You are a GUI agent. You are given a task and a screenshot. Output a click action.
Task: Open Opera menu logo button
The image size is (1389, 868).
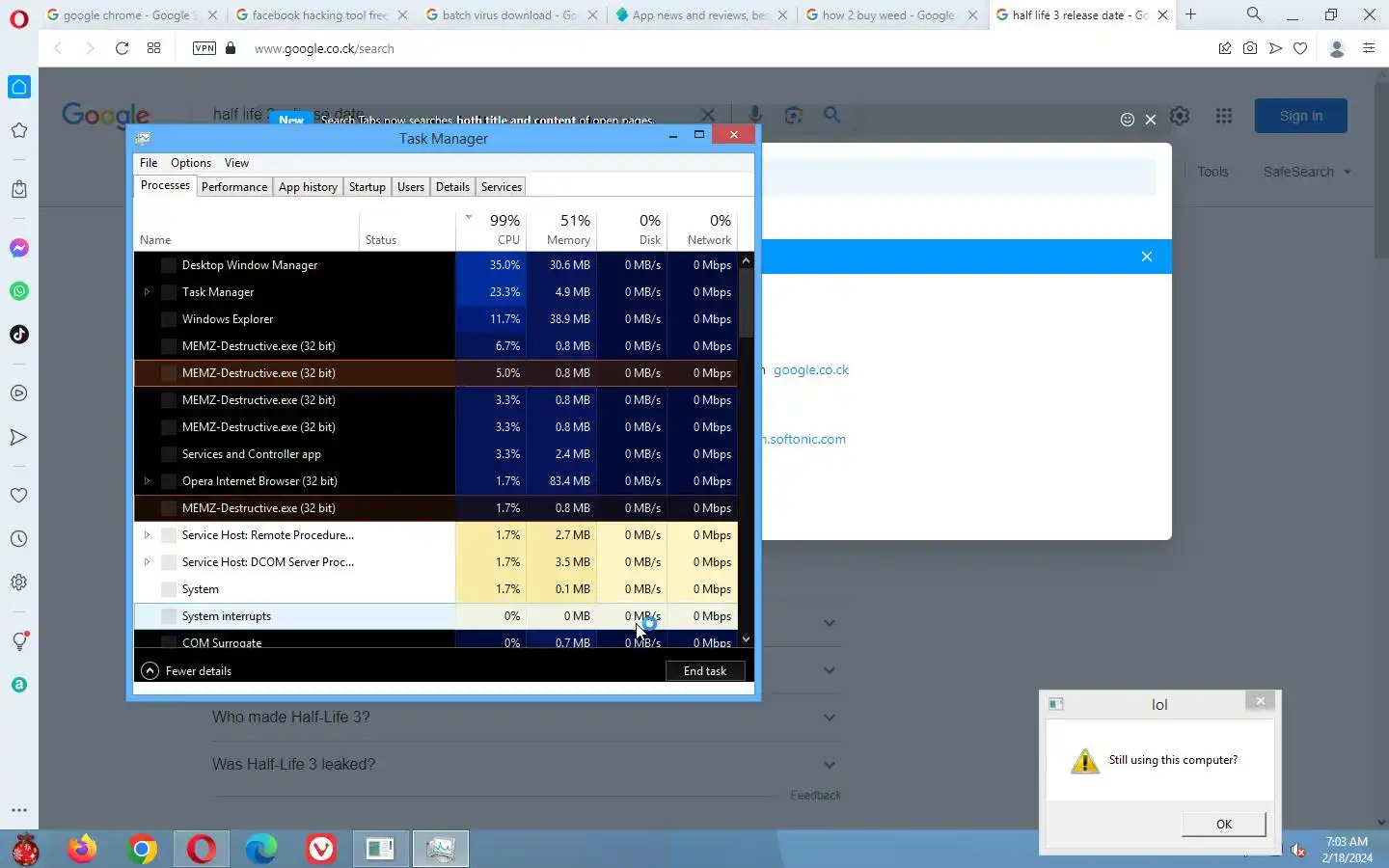(x=18, y=19)
